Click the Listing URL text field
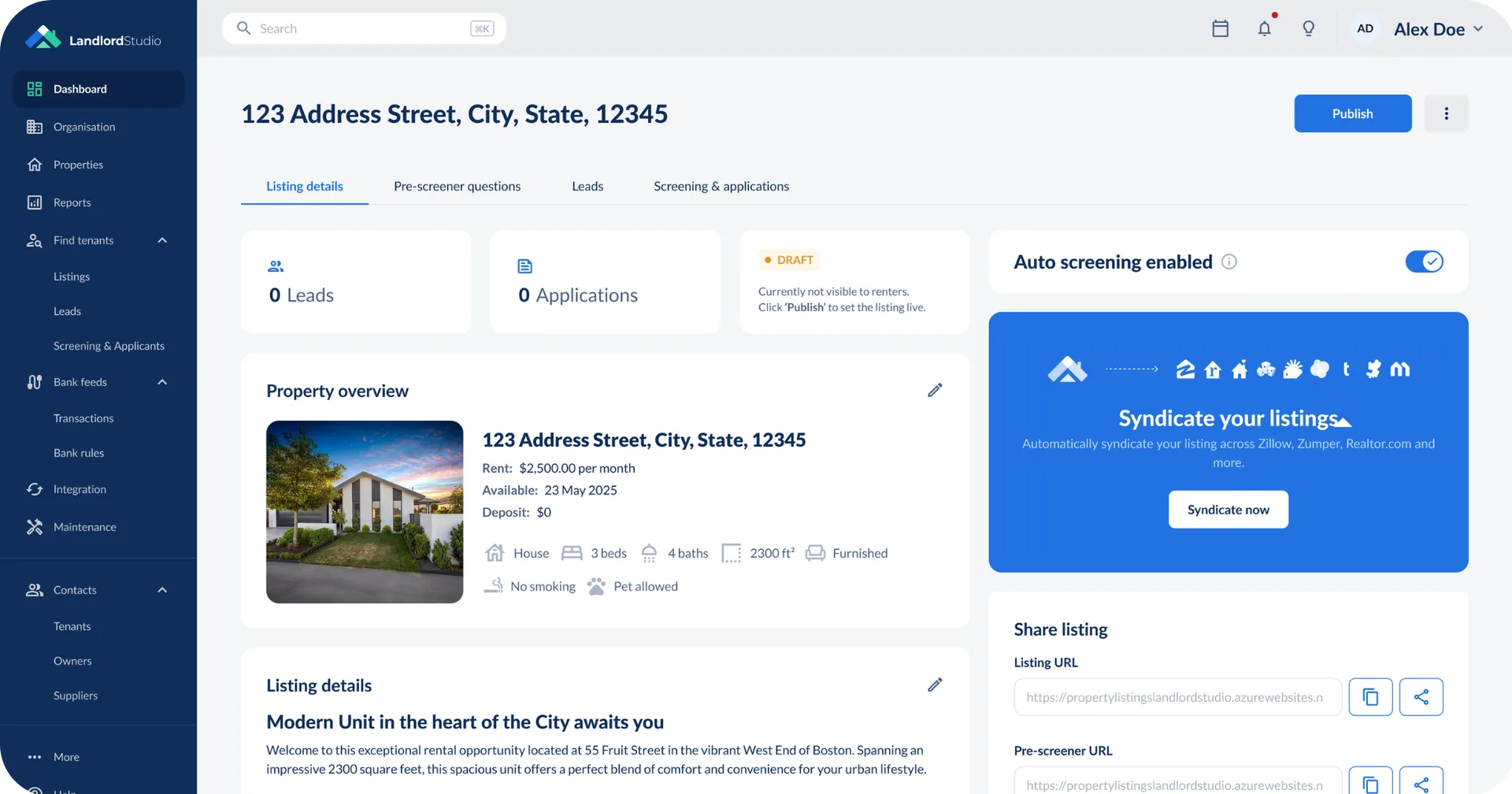 [1177, 697]
